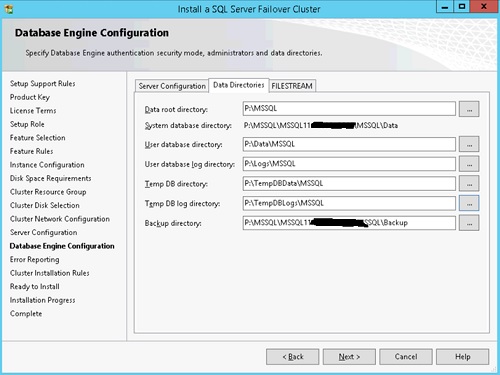Screen dimensions: 500x375
Task: Browse for Temp DB directory
Action: (469, 184)
